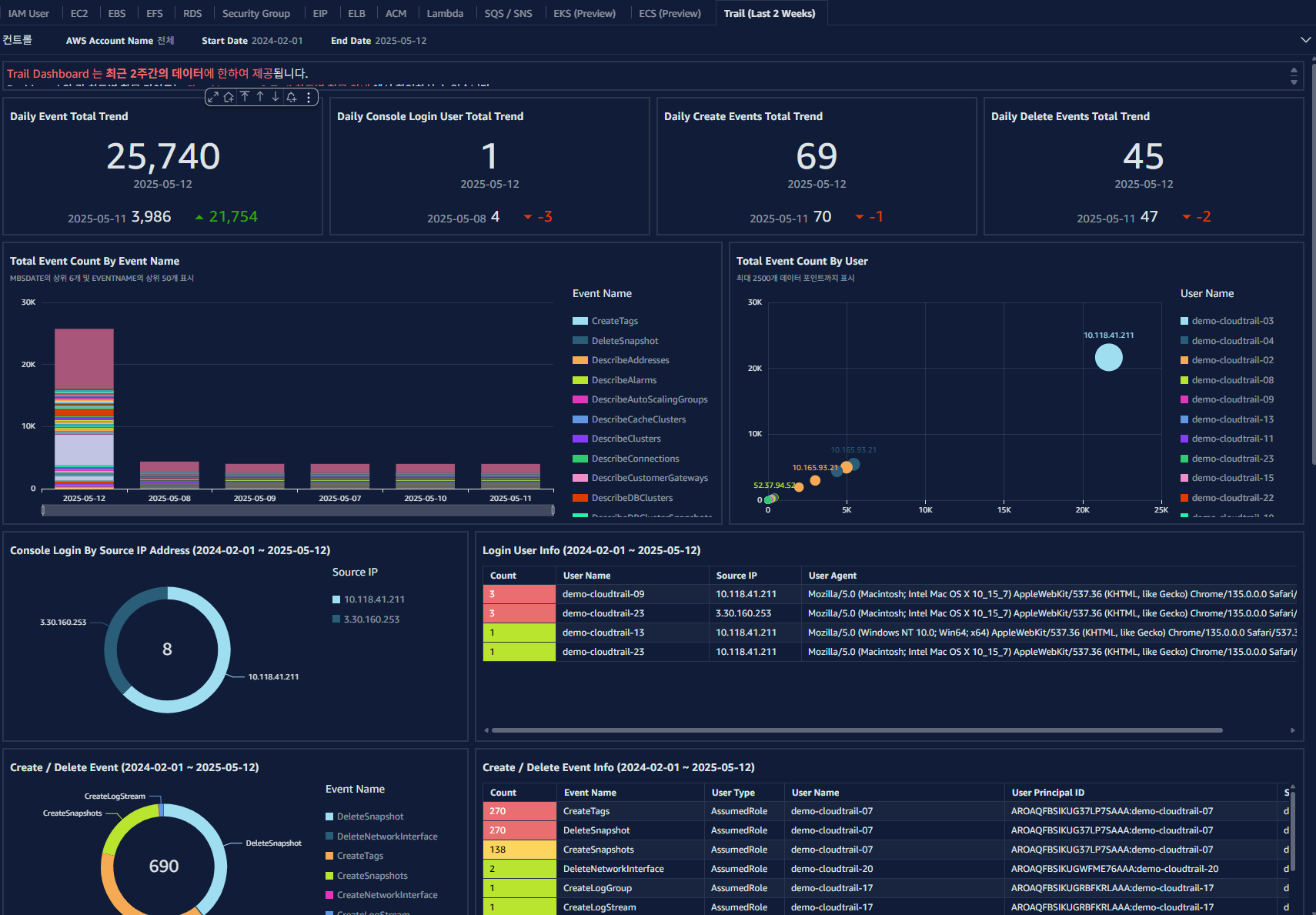Viewport: 1316px width, 915px height.
Task: Click the 2025-05-12 stacked bar
Action: tap(84, 409)
